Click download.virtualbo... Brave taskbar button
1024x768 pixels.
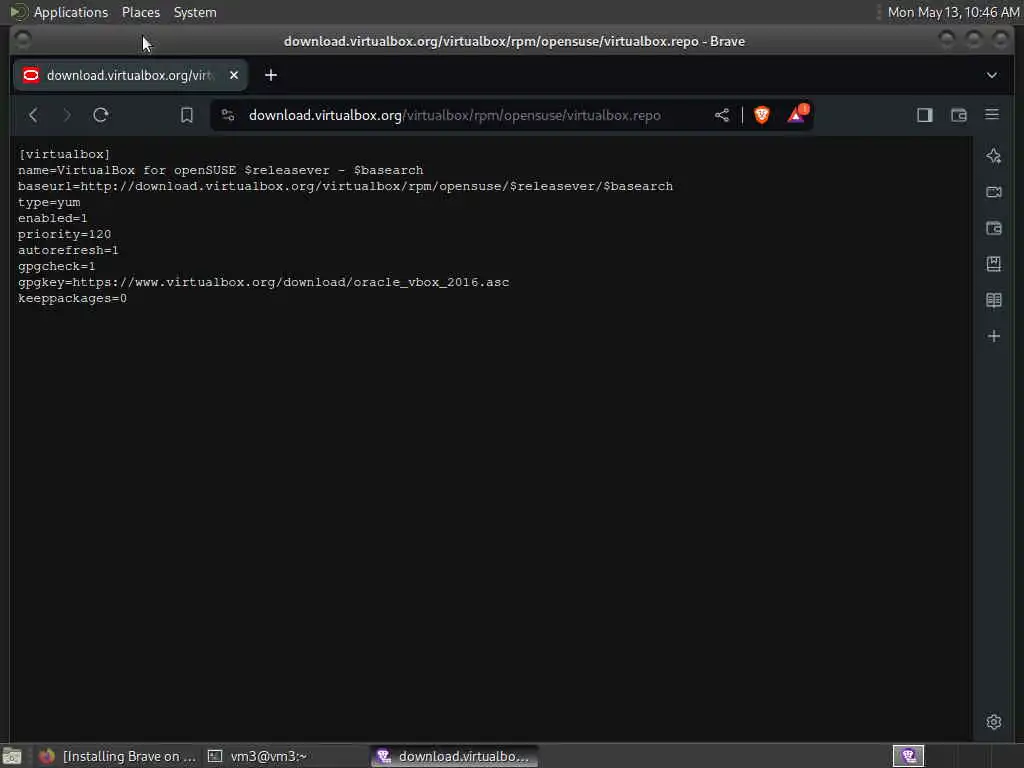455,756
